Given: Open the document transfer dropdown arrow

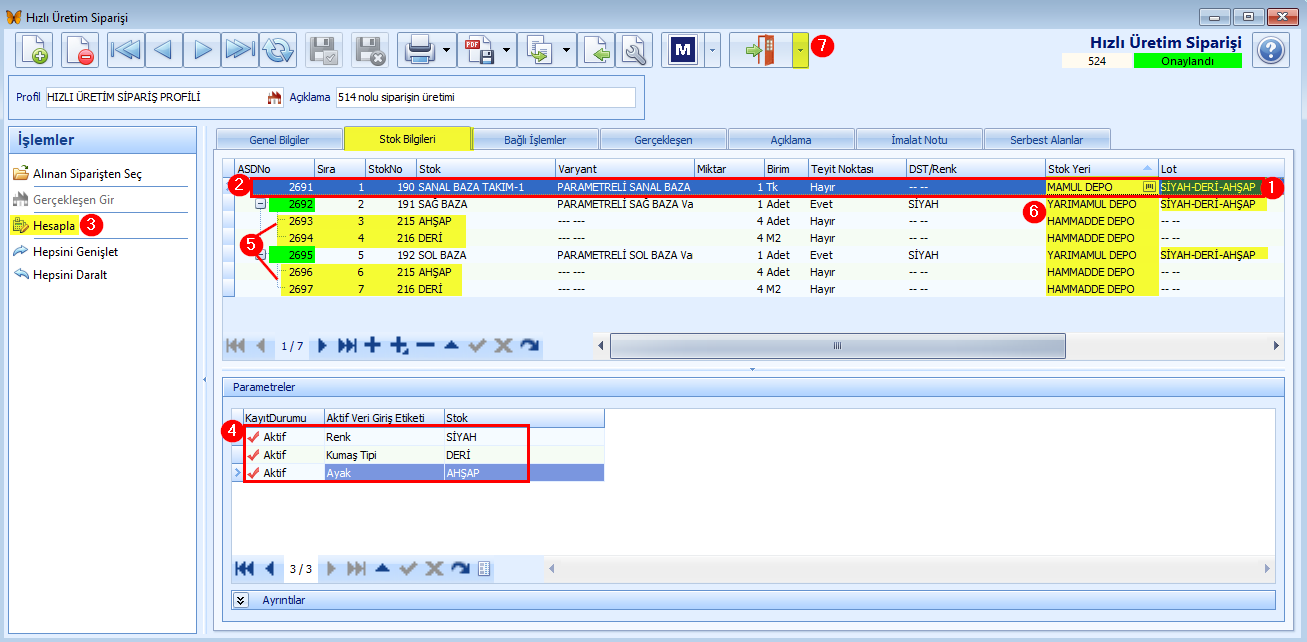Looking at the screenshot, I should [567, 50].
